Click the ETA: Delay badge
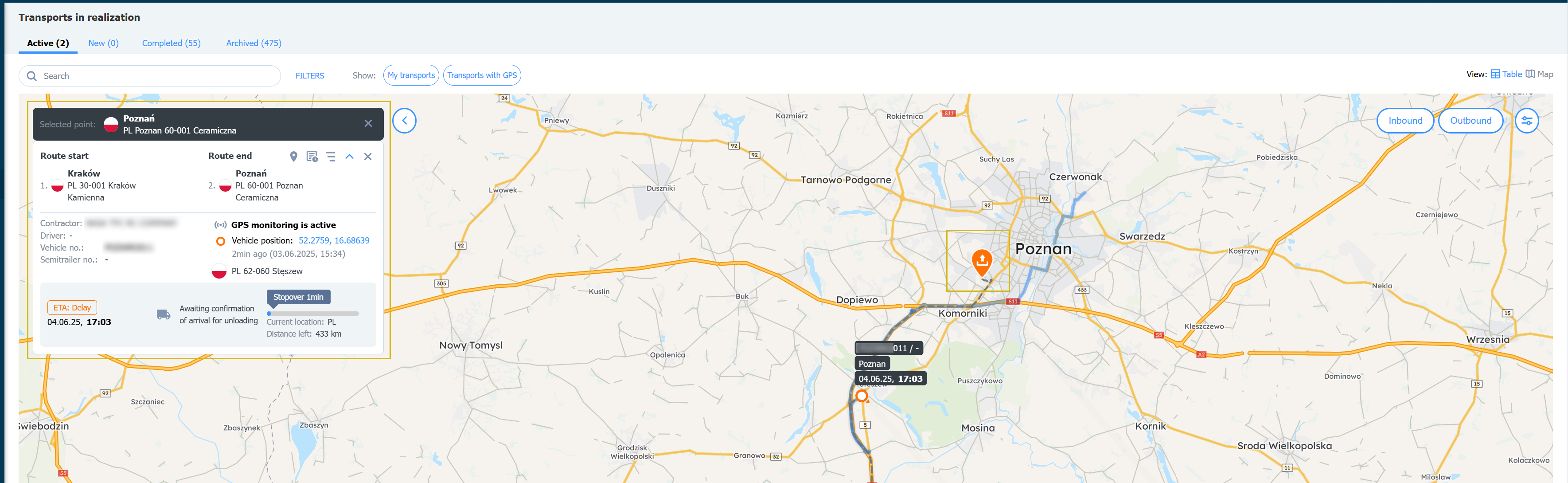Image resolution: width=1568 pixels, height=483 pixels. (72, 307)
